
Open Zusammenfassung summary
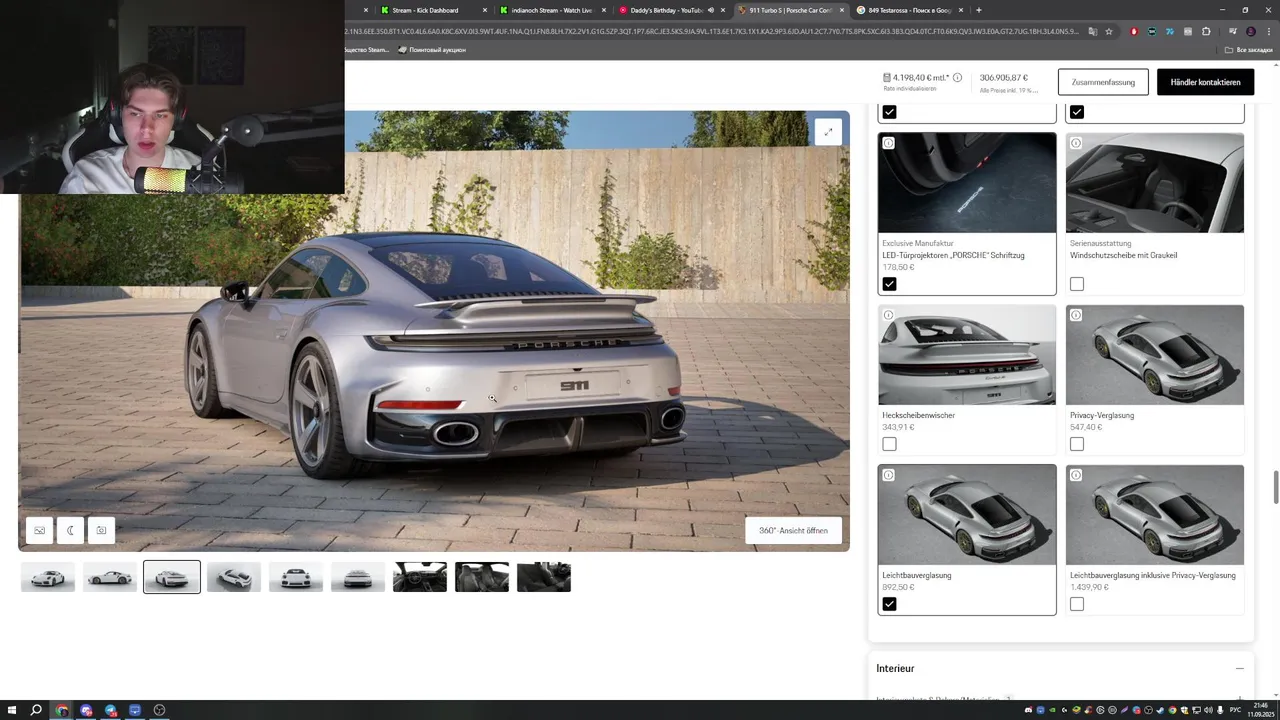[x=1103, y=82]
